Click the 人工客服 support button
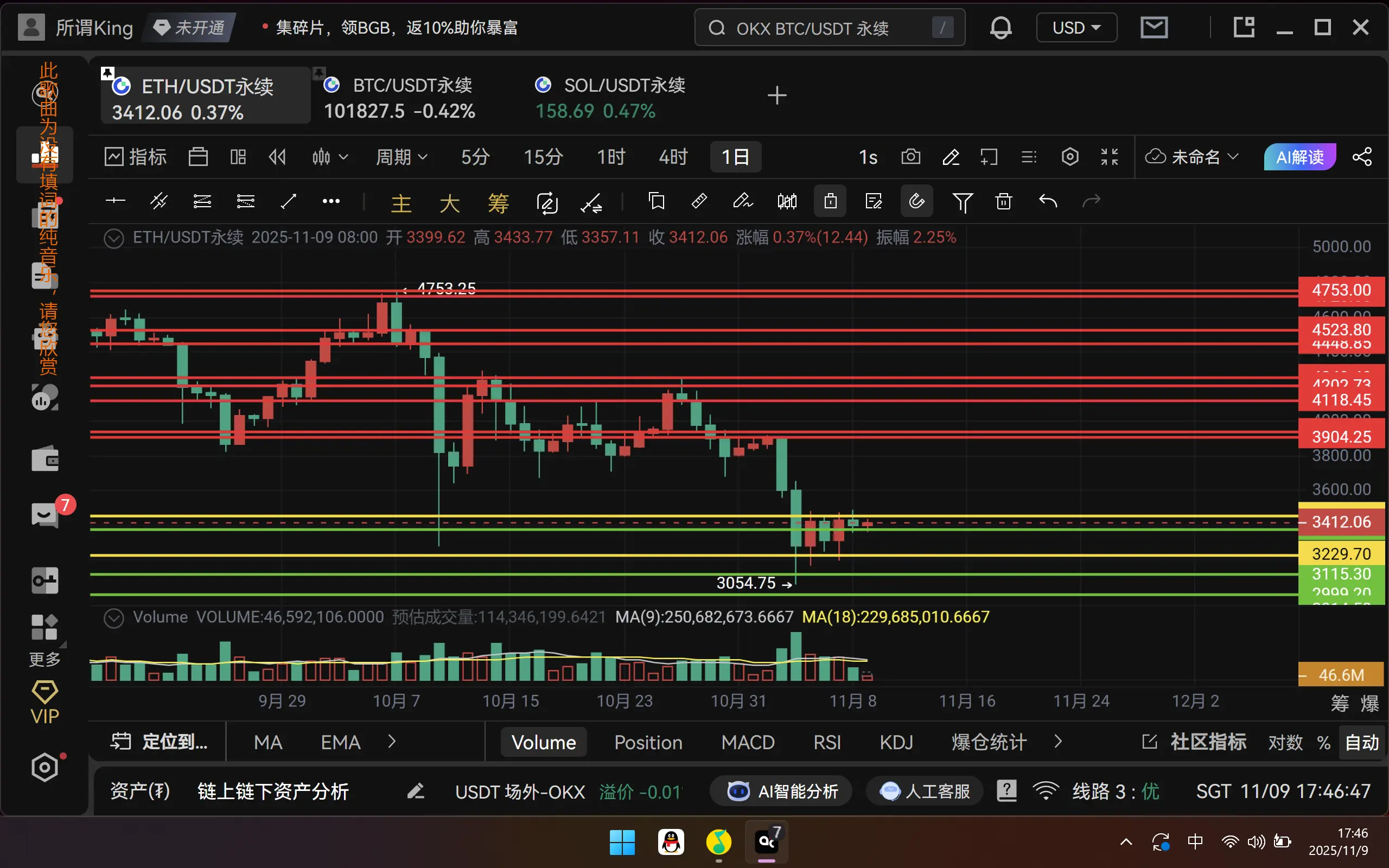 coord(925,792)
